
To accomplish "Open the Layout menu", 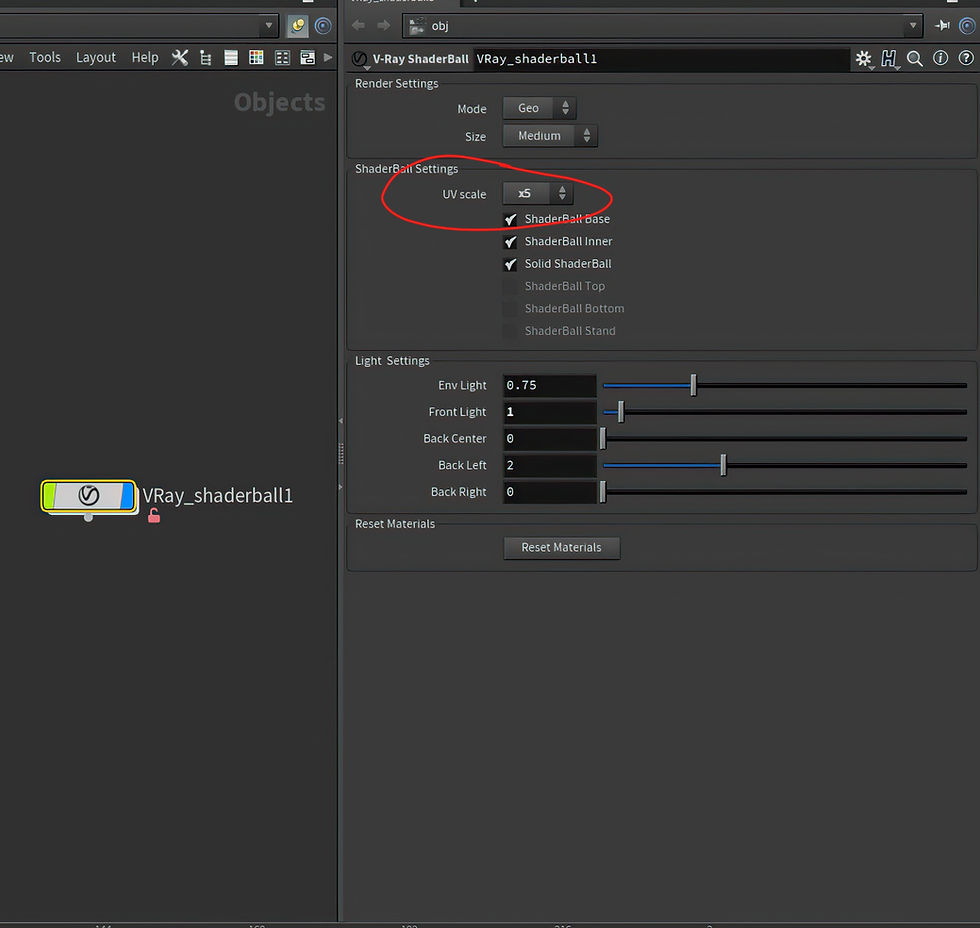I will click(96, 57).
